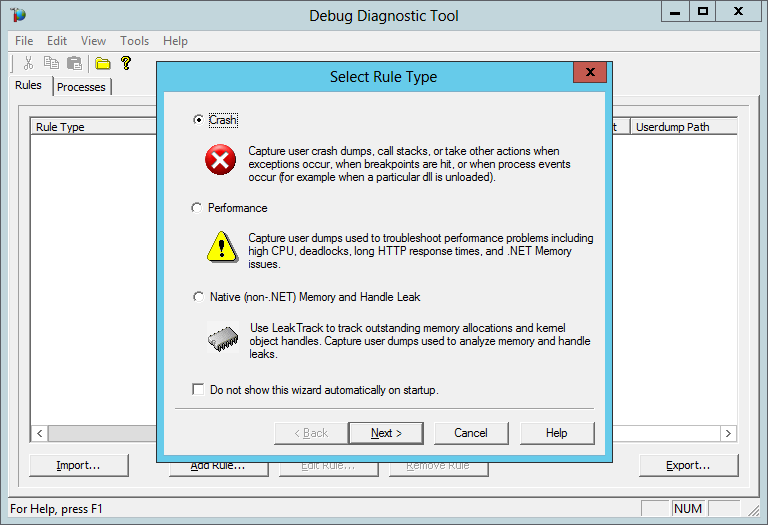
Task: Click the 'For Help, press F1' status text
Action: pos(56,509)
